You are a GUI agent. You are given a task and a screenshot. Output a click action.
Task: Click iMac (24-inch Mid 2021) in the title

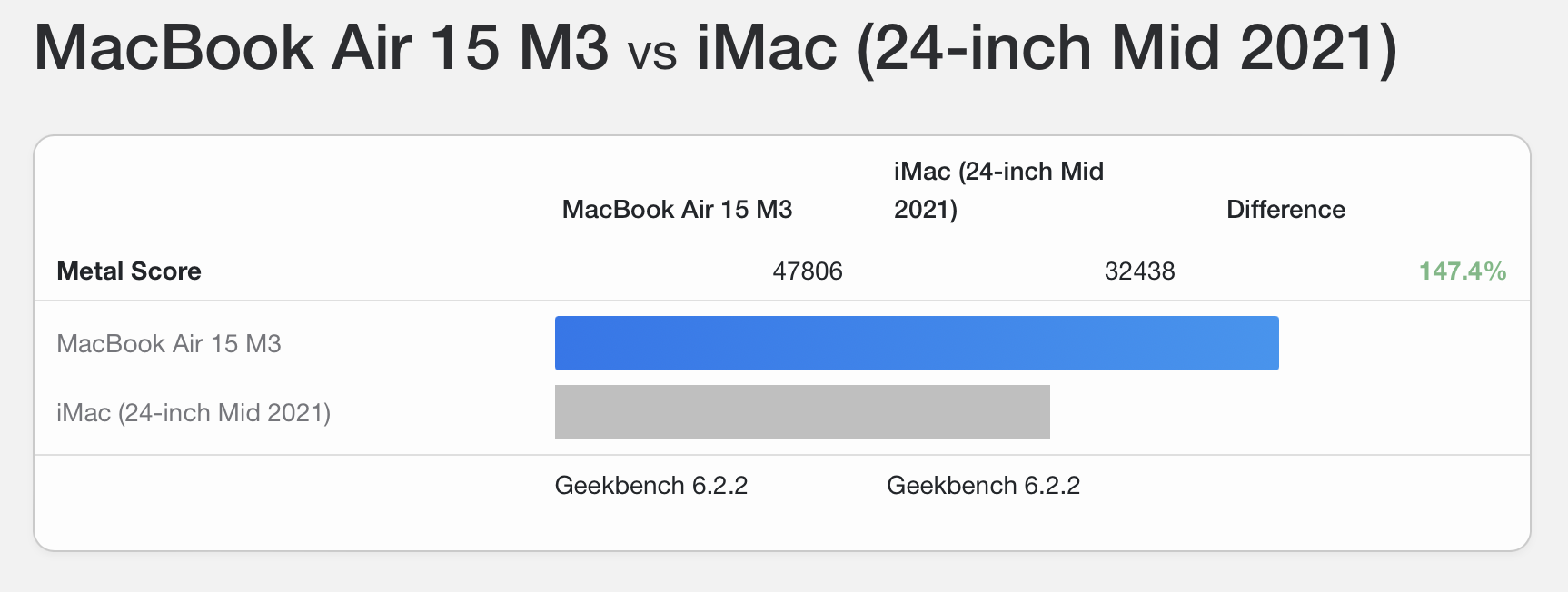[1046, 48]
